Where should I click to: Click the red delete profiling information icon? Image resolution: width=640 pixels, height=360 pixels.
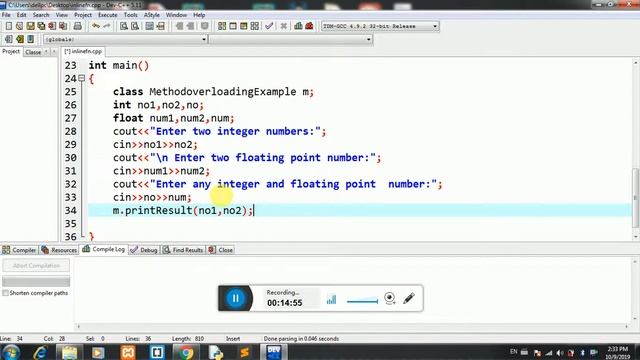(309, 26)
